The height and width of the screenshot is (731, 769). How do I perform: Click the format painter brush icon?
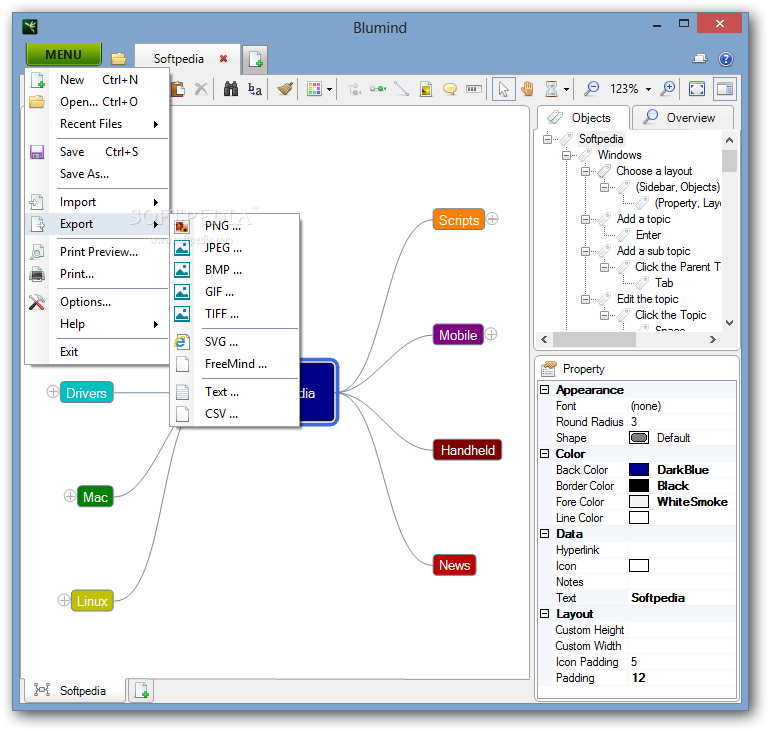(285, 89)
